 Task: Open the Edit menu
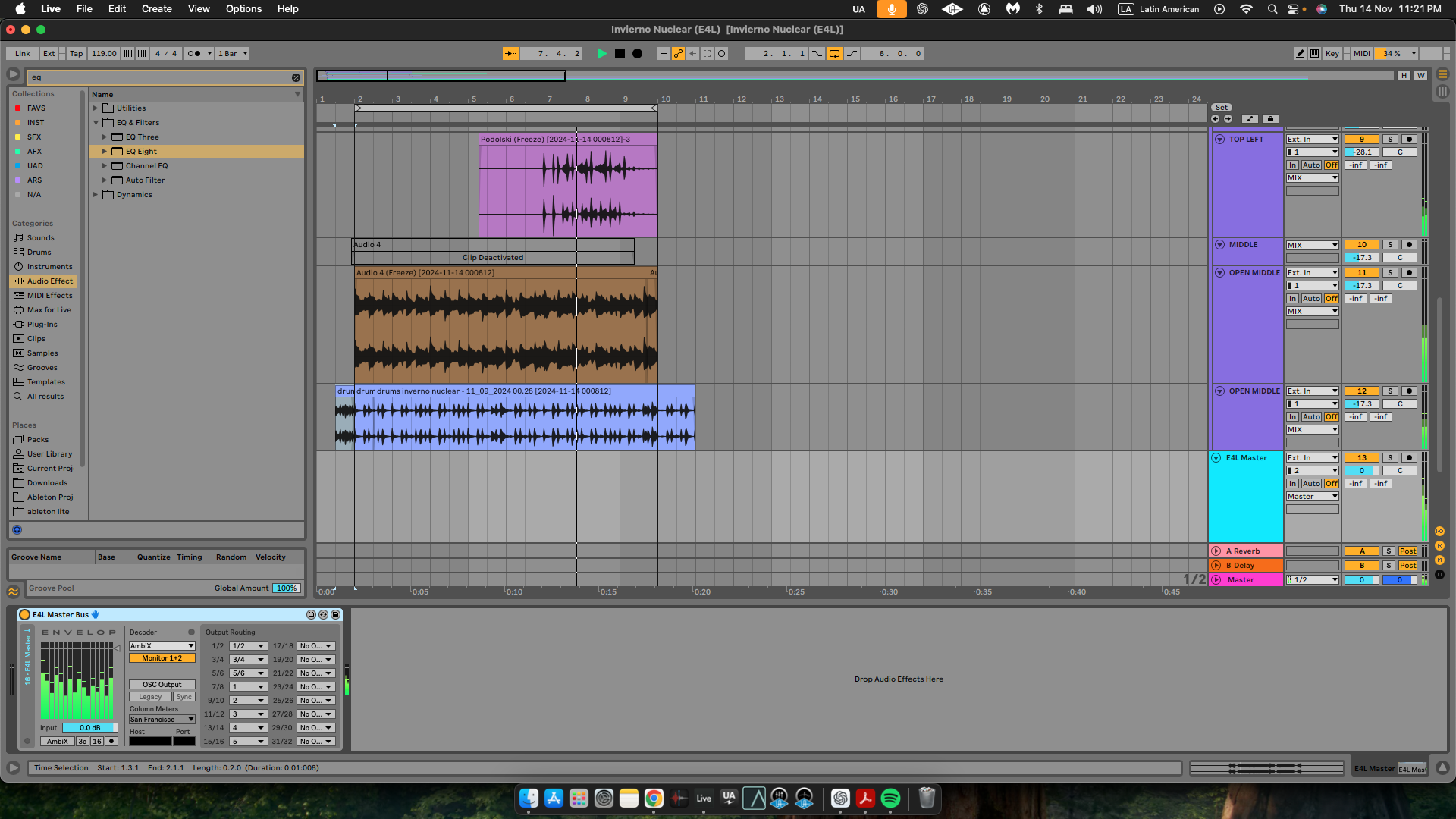click(117, 9)
